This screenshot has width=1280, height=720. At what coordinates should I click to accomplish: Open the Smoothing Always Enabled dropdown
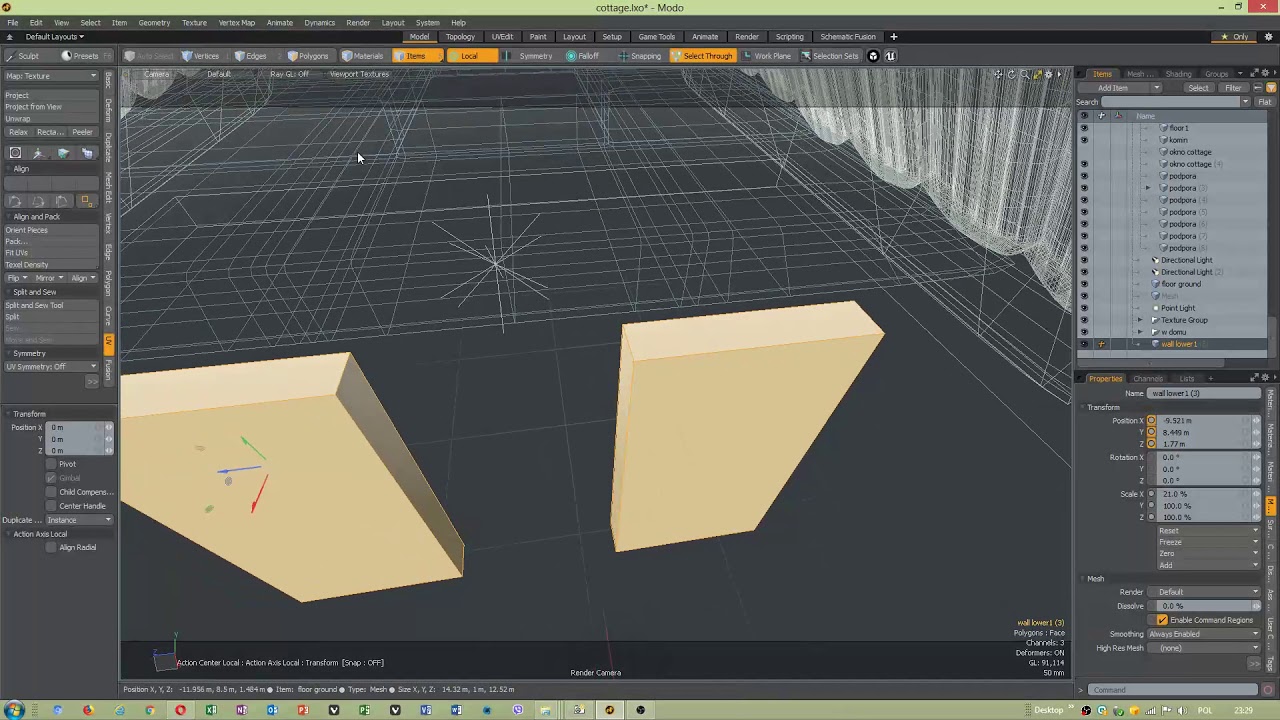1203,634
